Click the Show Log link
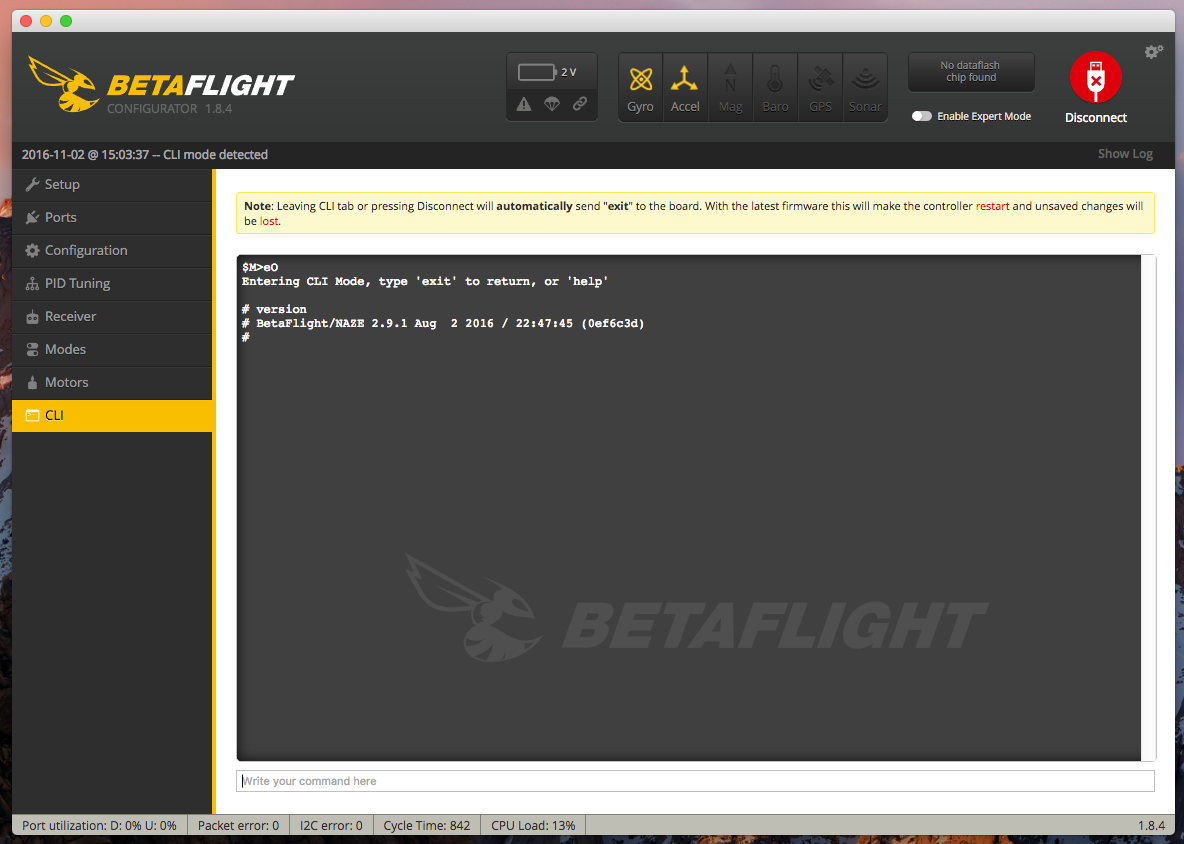This screenshot has height=844, width=1184. 1125,154
